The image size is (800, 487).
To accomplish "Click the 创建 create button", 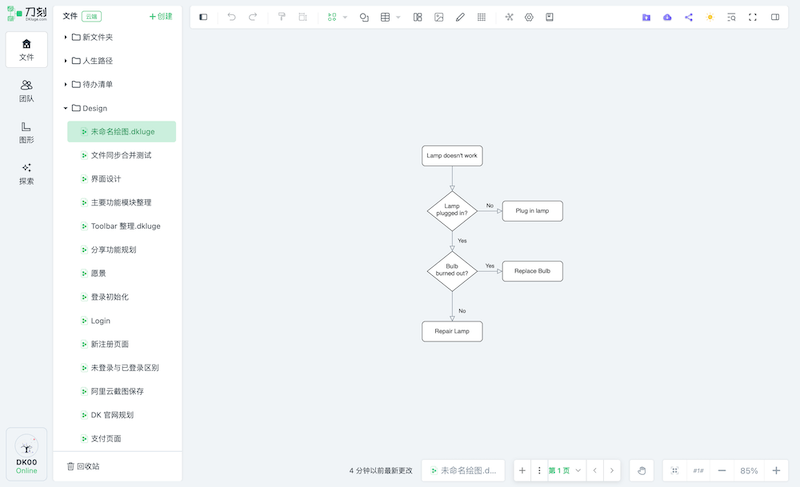I will pyautogui.click(x=160, y=16).
